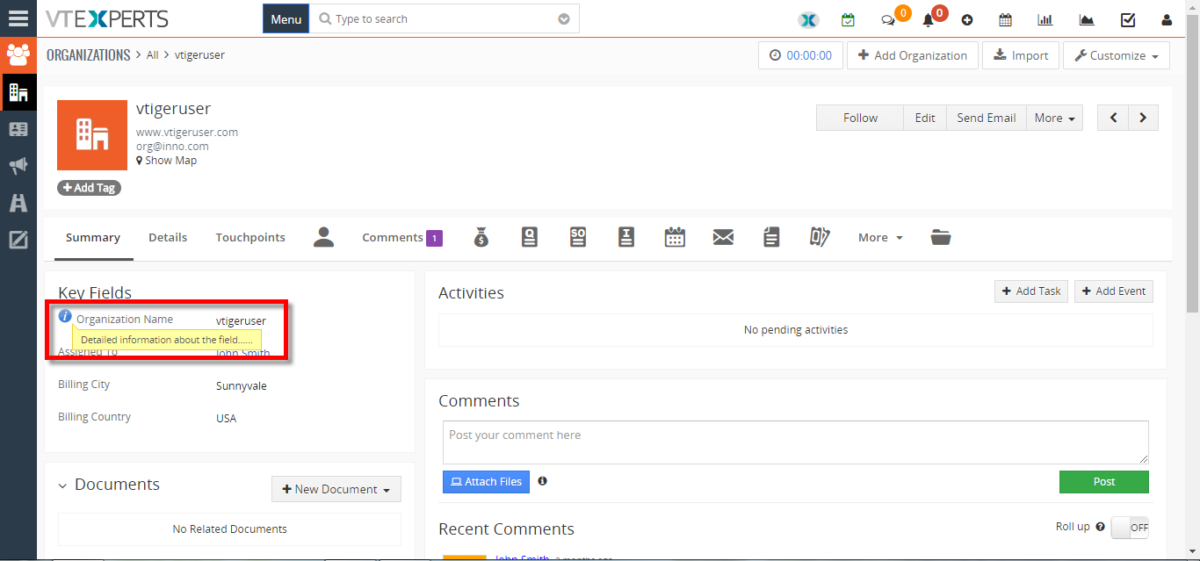The width and height of the screenshot is (1200, 561).
Task: Open the area chart dashboard icon
Action: coord(1086,20)
